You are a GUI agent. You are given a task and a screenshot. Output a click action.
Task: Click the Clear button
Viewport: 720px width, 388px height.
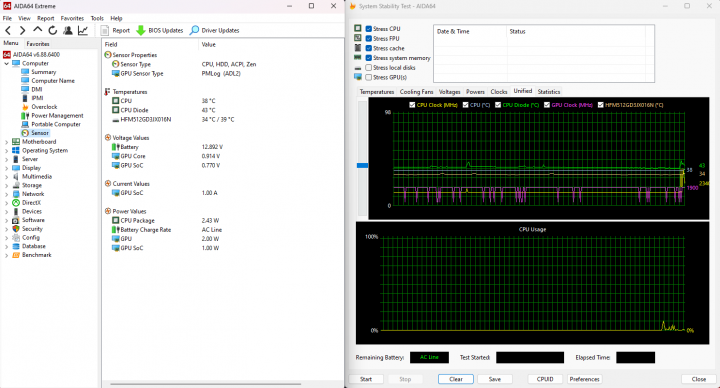(456, 379)
